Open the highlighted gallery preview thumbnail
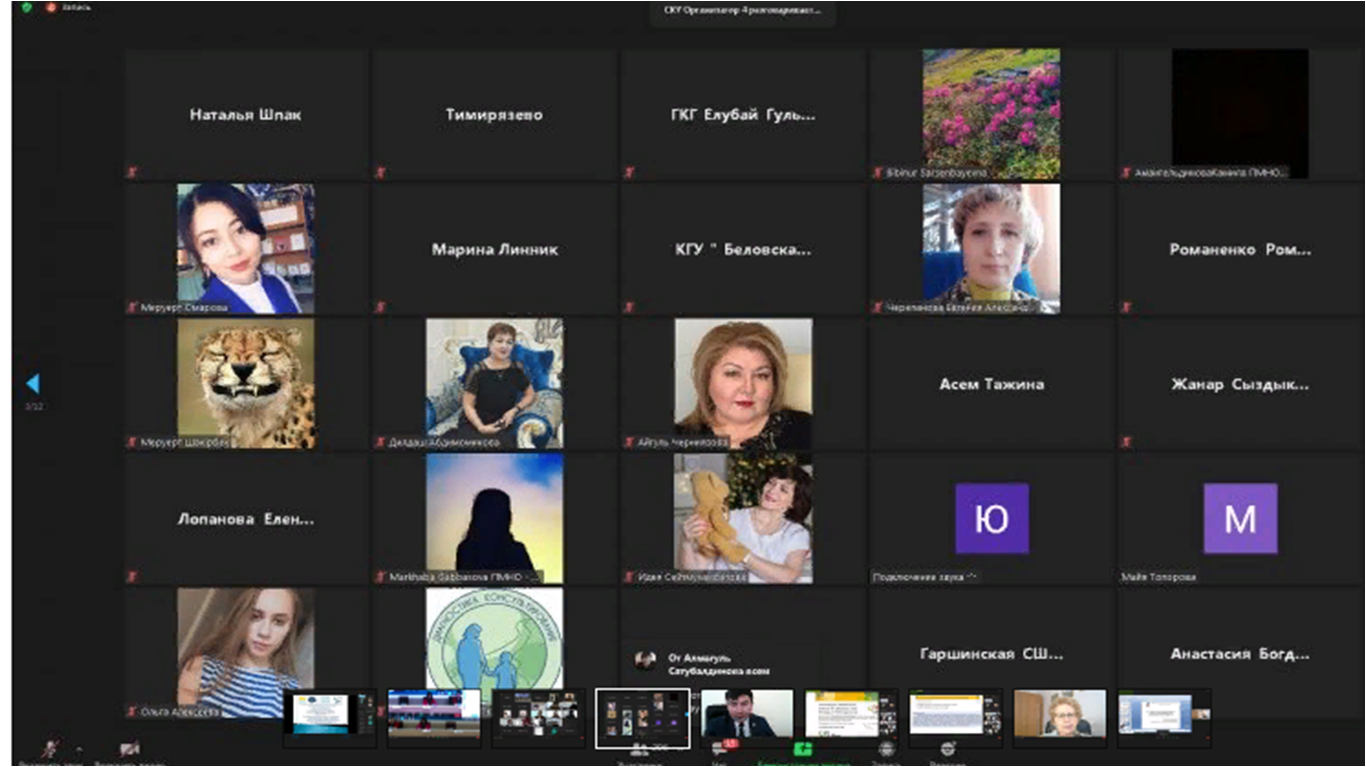 (x=642, y=717)
